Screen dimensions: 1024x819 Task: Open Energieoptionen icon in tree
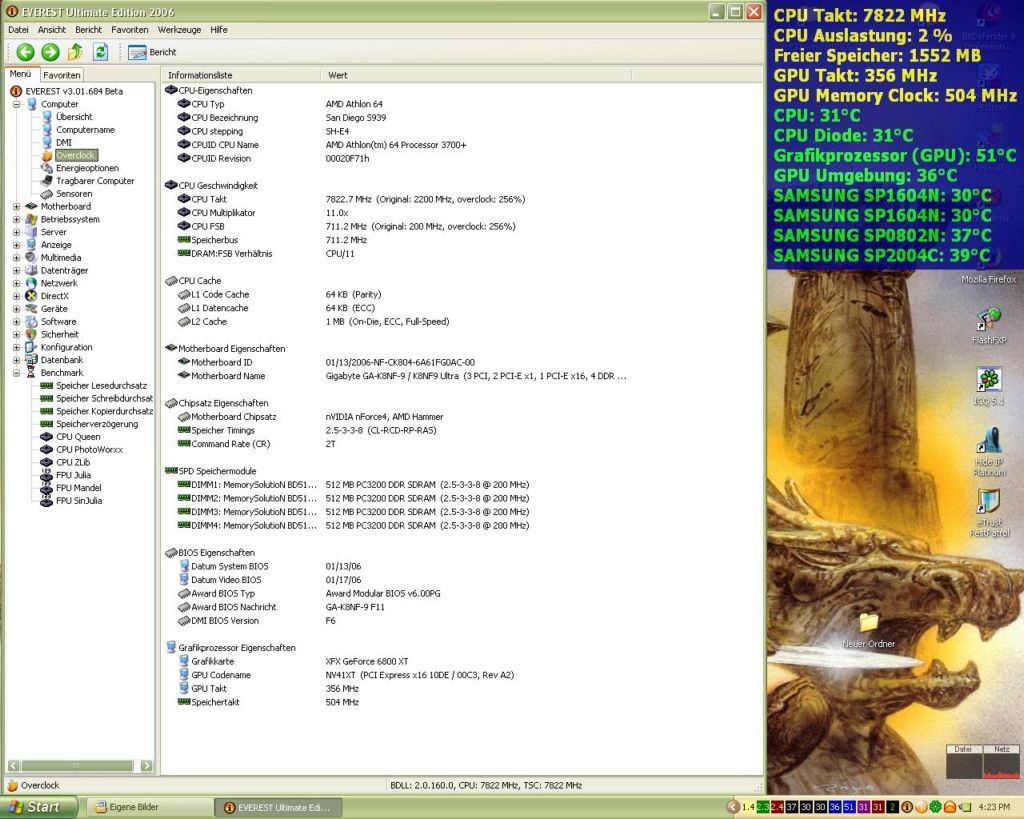tap(47, 168)
